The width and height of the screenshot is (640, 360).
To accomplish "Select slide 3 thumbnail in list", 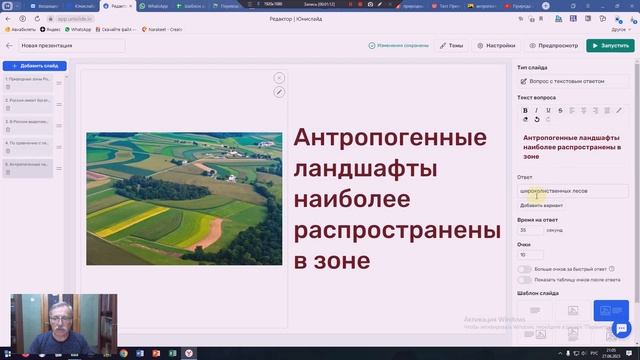I will (x=27, y=126).
